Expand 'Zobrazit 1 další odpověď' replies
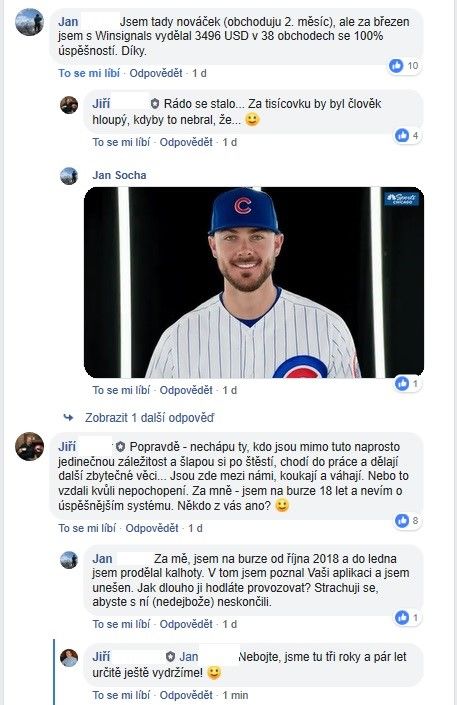The image size is (457, 705). click(149, 418)
